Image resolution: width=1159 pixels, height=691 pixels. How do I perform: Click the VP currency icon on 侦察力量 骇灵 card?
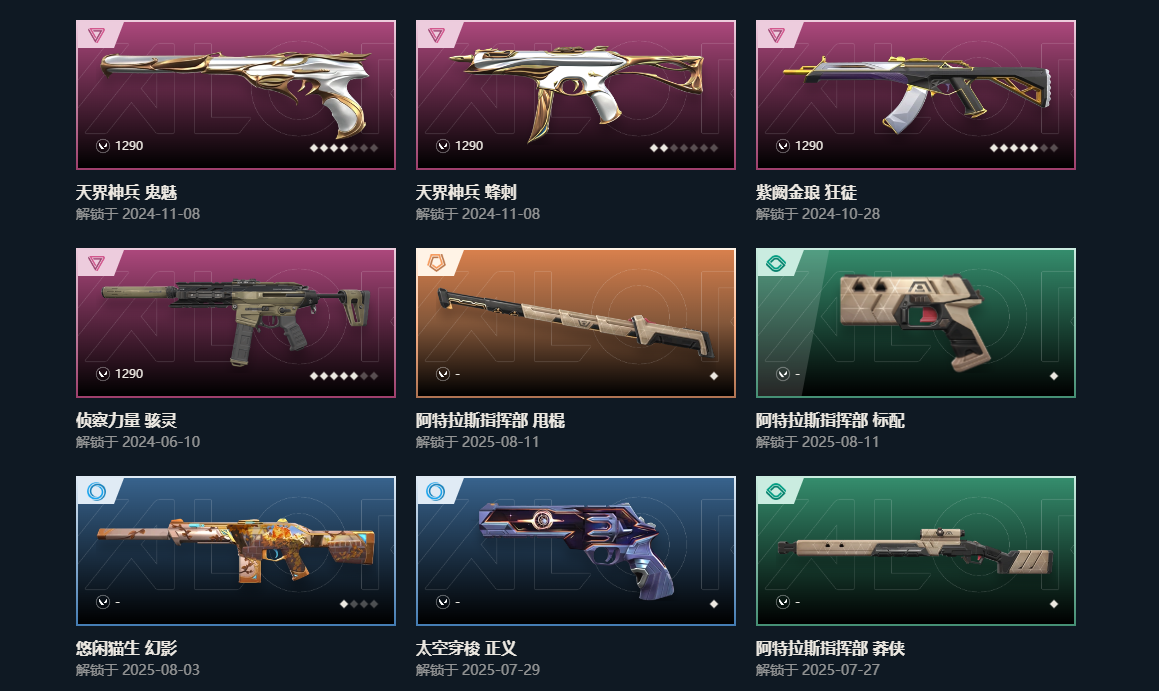[103, 374]
